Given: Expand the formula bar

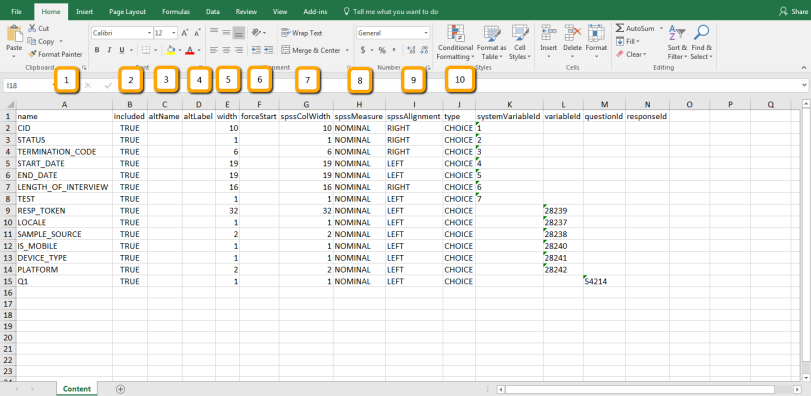Looking at the screenshot, I should click(804, 85).
